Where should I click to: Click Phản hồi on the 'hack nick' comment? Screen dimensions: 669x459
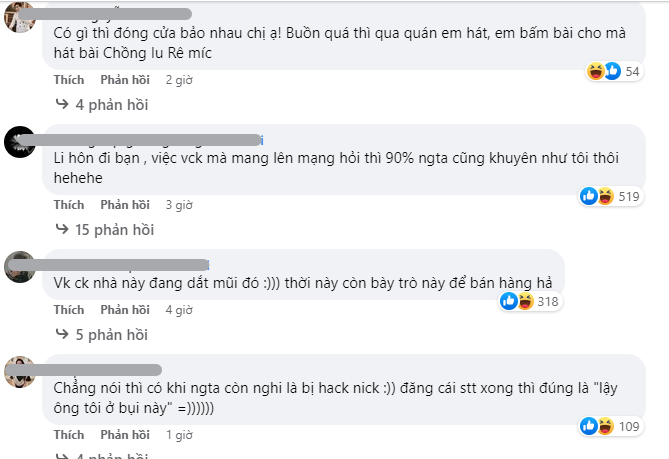[x=125, y=435]
